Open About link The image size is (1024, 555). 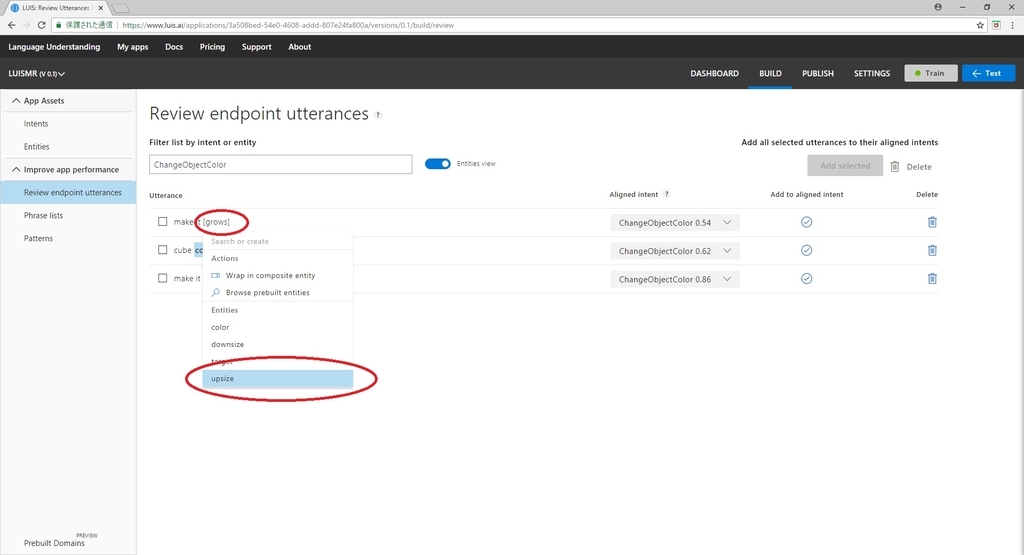tap(300, 47)
